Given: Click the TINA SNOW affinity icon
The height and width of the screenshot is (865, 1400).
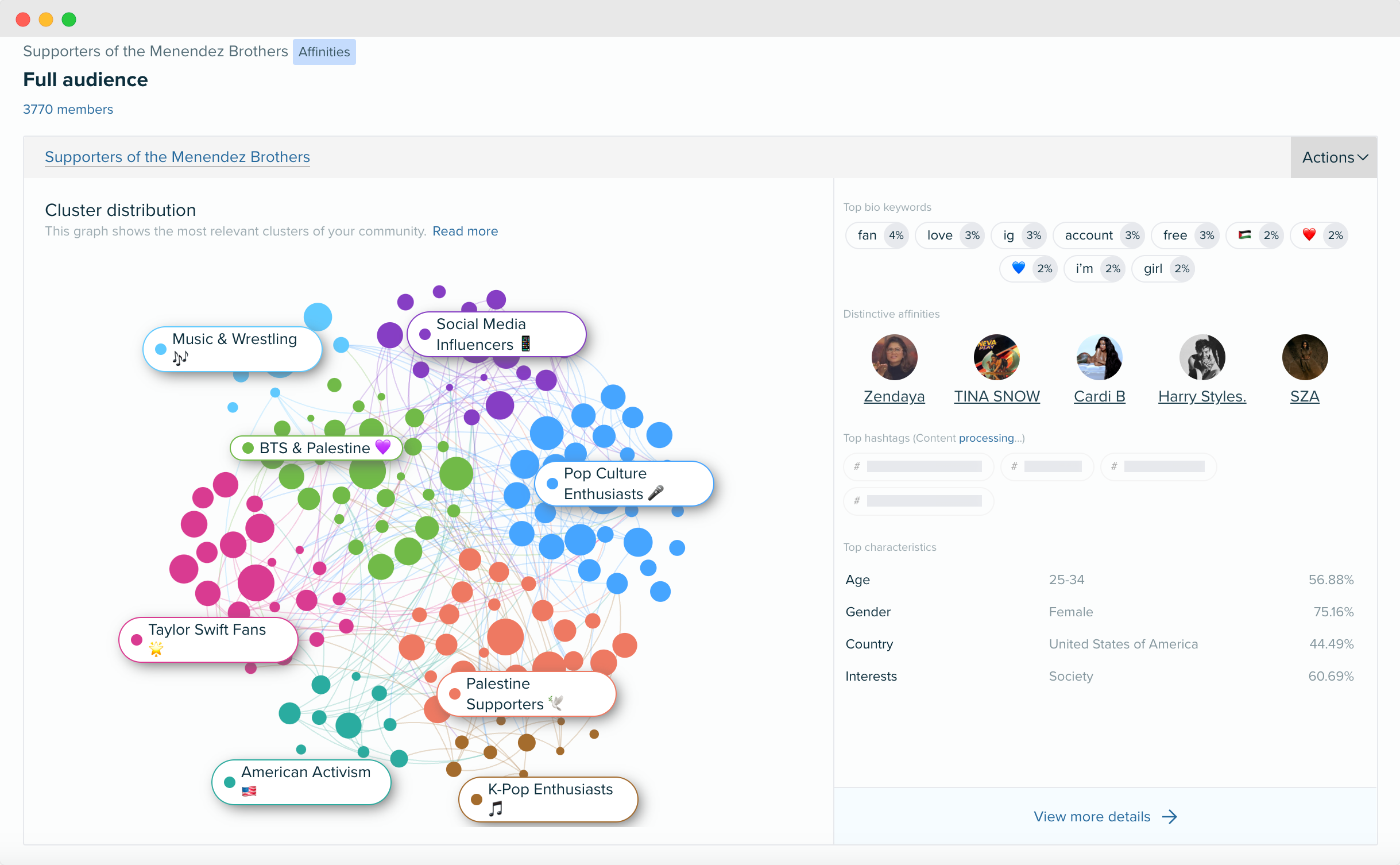Looking at the screenshot, I should point(997,357).
